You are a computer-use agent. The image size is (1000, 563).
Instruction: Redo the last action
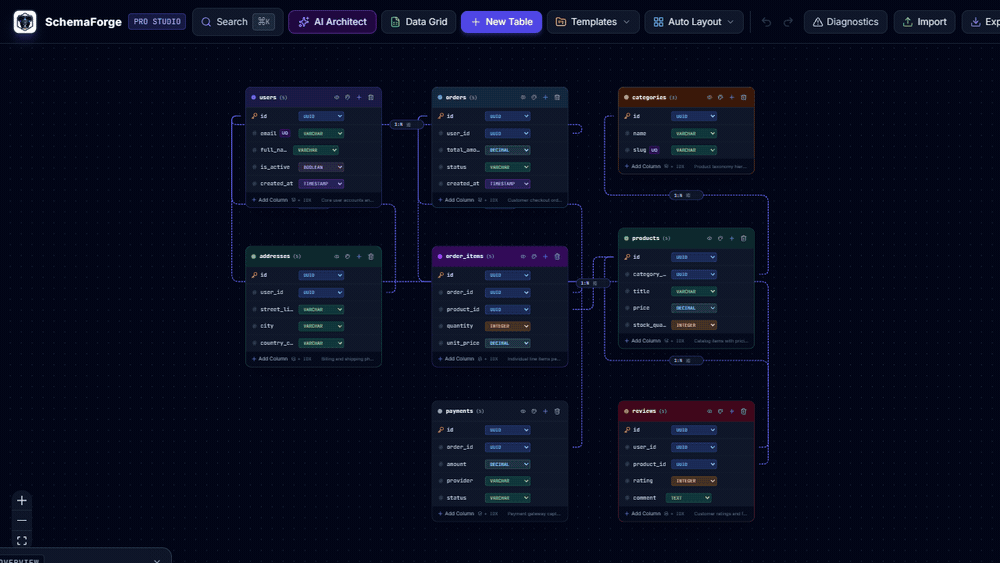pos(788,22)
